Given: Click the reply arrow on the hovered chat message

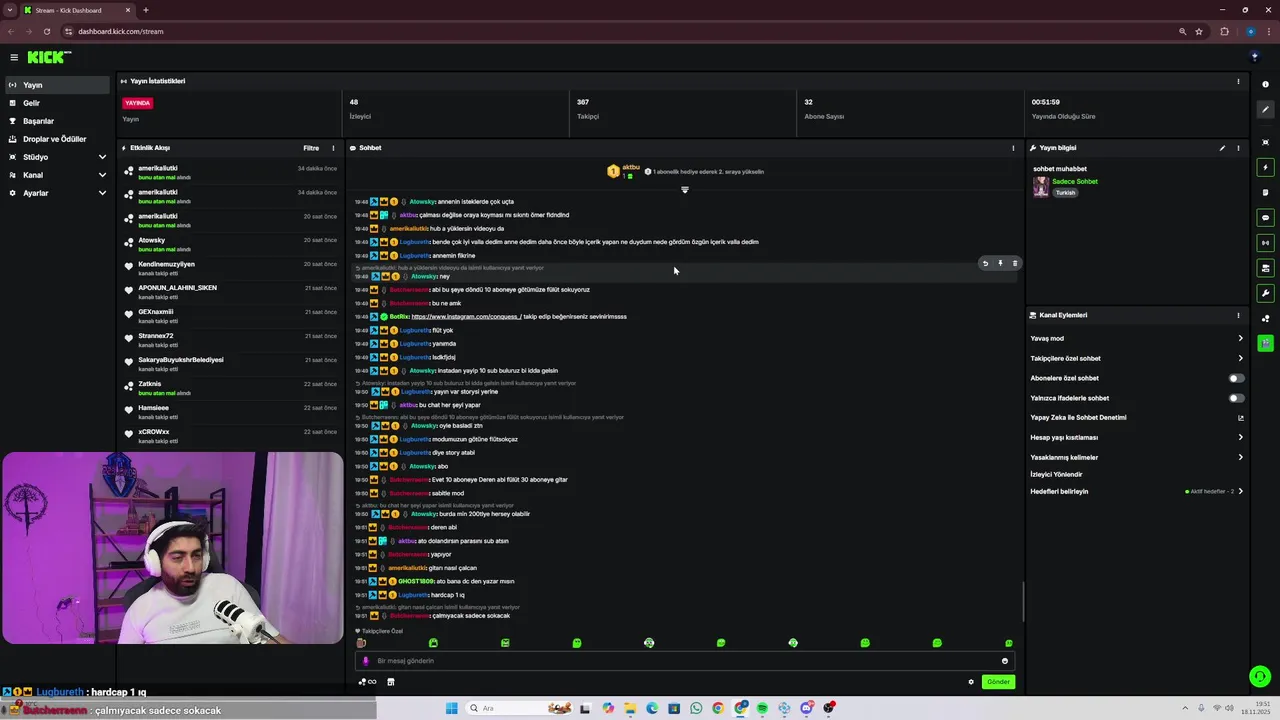Looking at the screenshot, I should (x=985, y=264).
